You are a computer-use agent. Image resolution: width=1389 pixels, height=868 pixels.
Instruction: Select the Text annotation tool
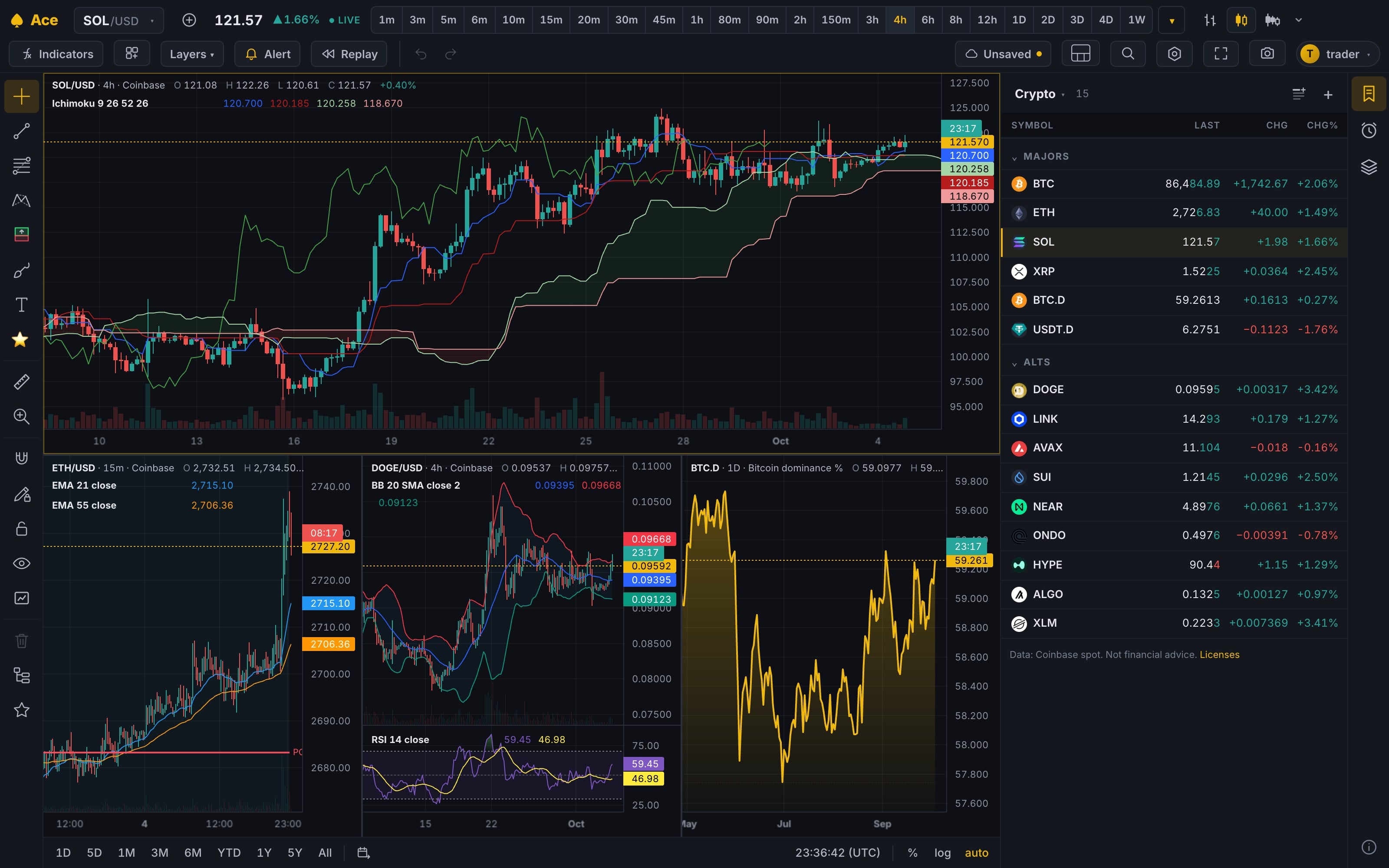pyautogui.click(x=21, y=305)
